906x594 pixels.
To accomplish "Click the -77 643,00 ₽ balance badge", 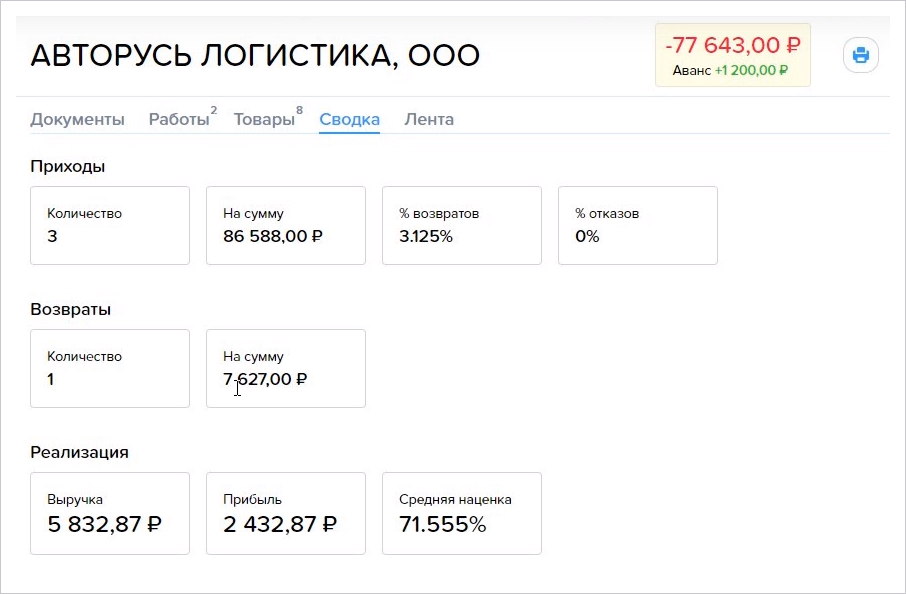I will coord(733,55).
